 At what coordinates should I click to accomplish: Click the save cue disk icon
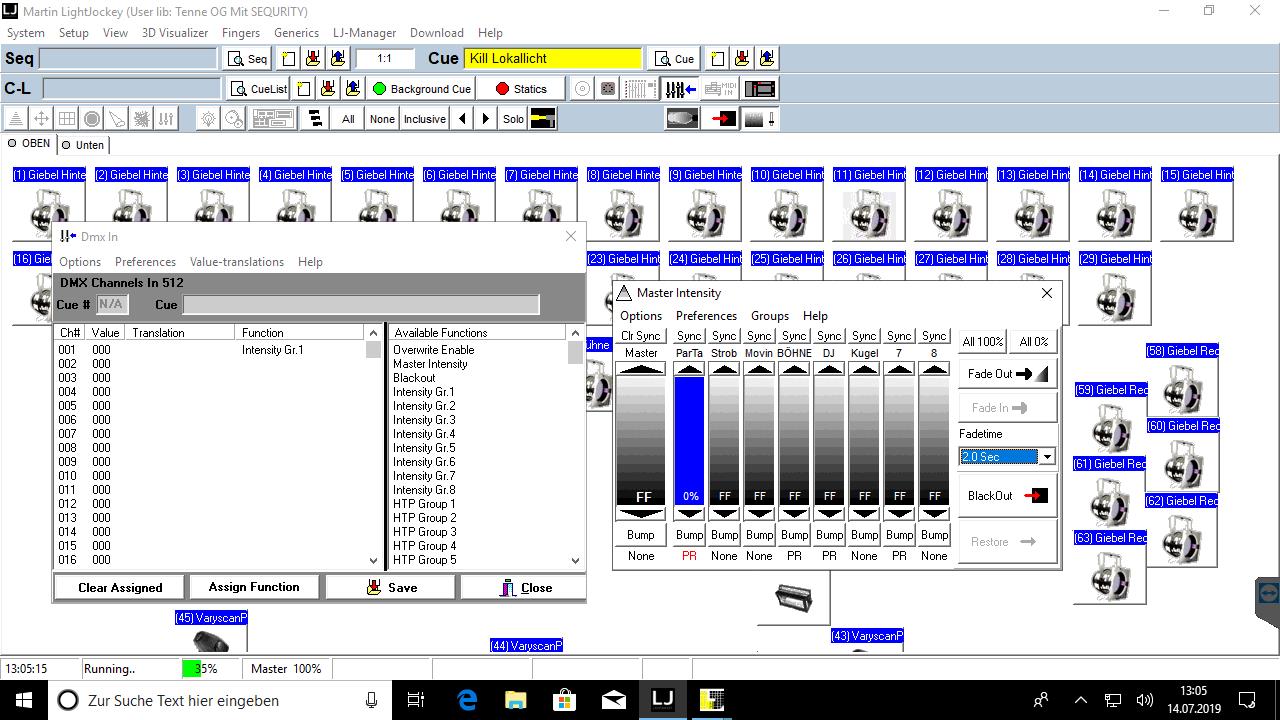pyautogui.click(x=741, y=58)
